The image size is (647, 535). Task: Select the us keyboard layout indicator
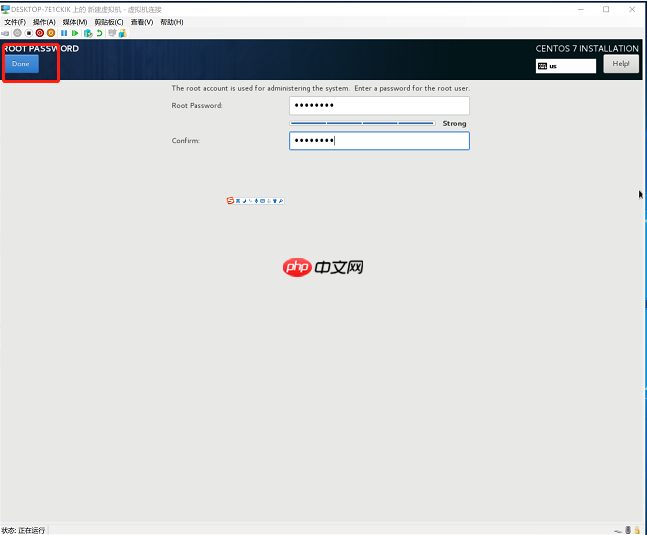point(566,66)
